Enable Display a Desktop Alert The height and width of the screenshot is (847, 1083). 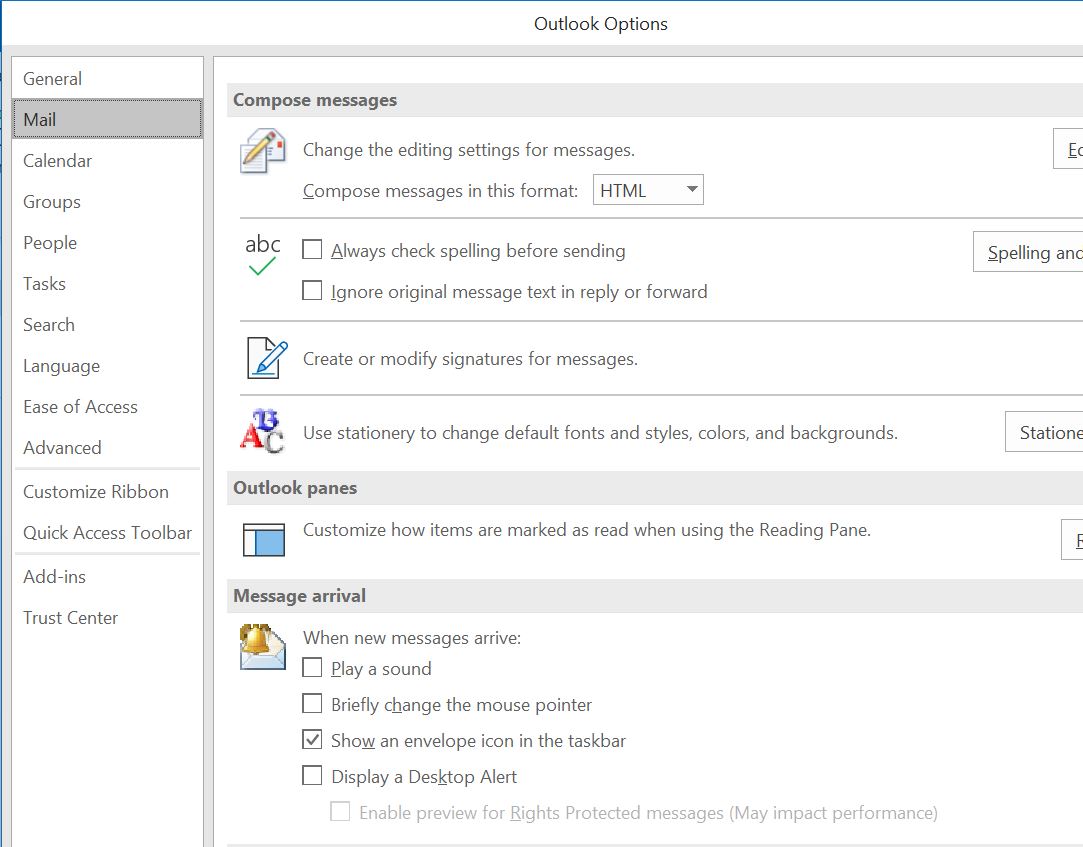[x=312, y=775]
